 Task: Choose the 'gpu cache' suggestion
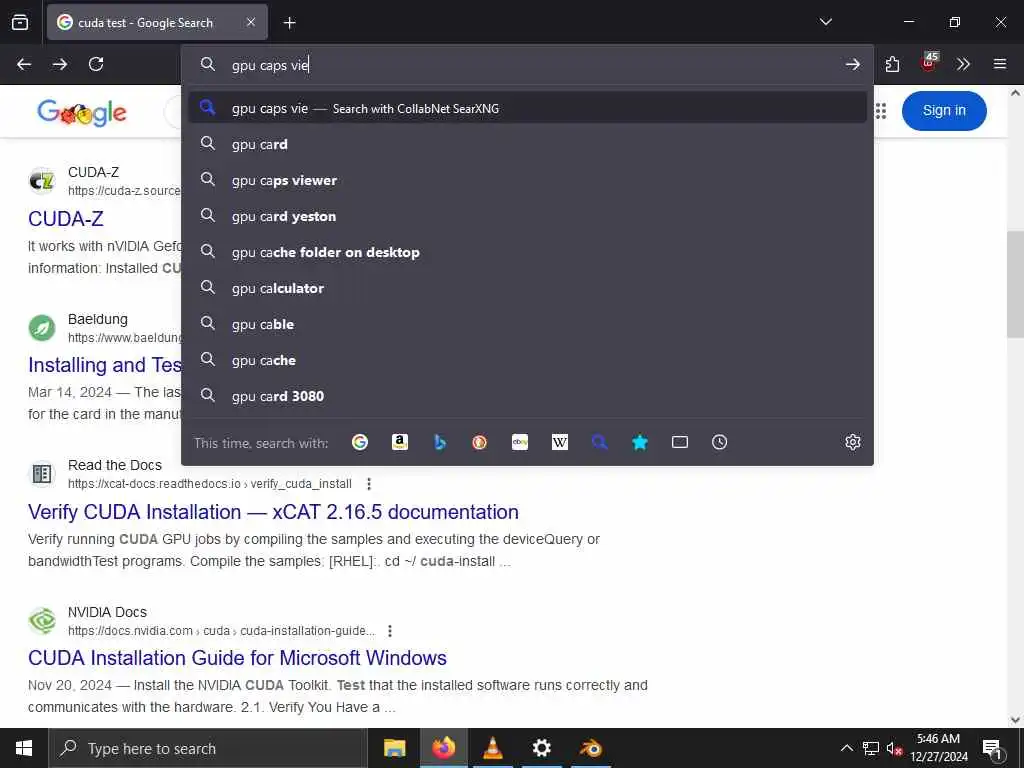pyautogui.click(x=528, y=360)
